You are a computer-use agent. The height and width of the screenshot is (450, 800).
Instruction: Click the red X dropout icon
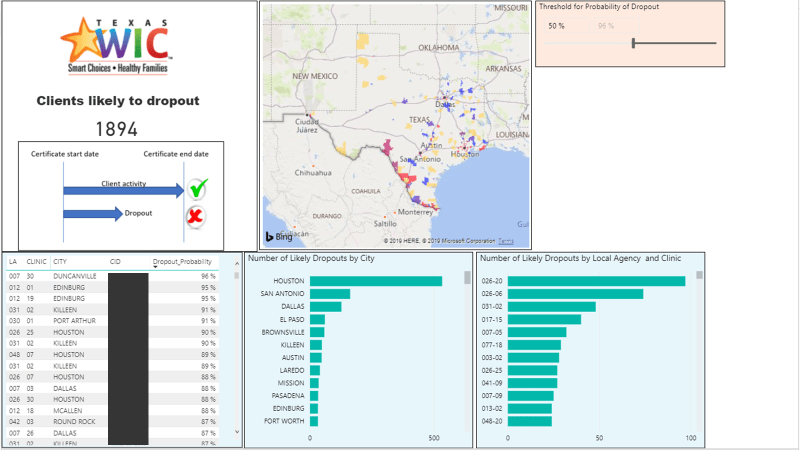[x=197, y=215]
